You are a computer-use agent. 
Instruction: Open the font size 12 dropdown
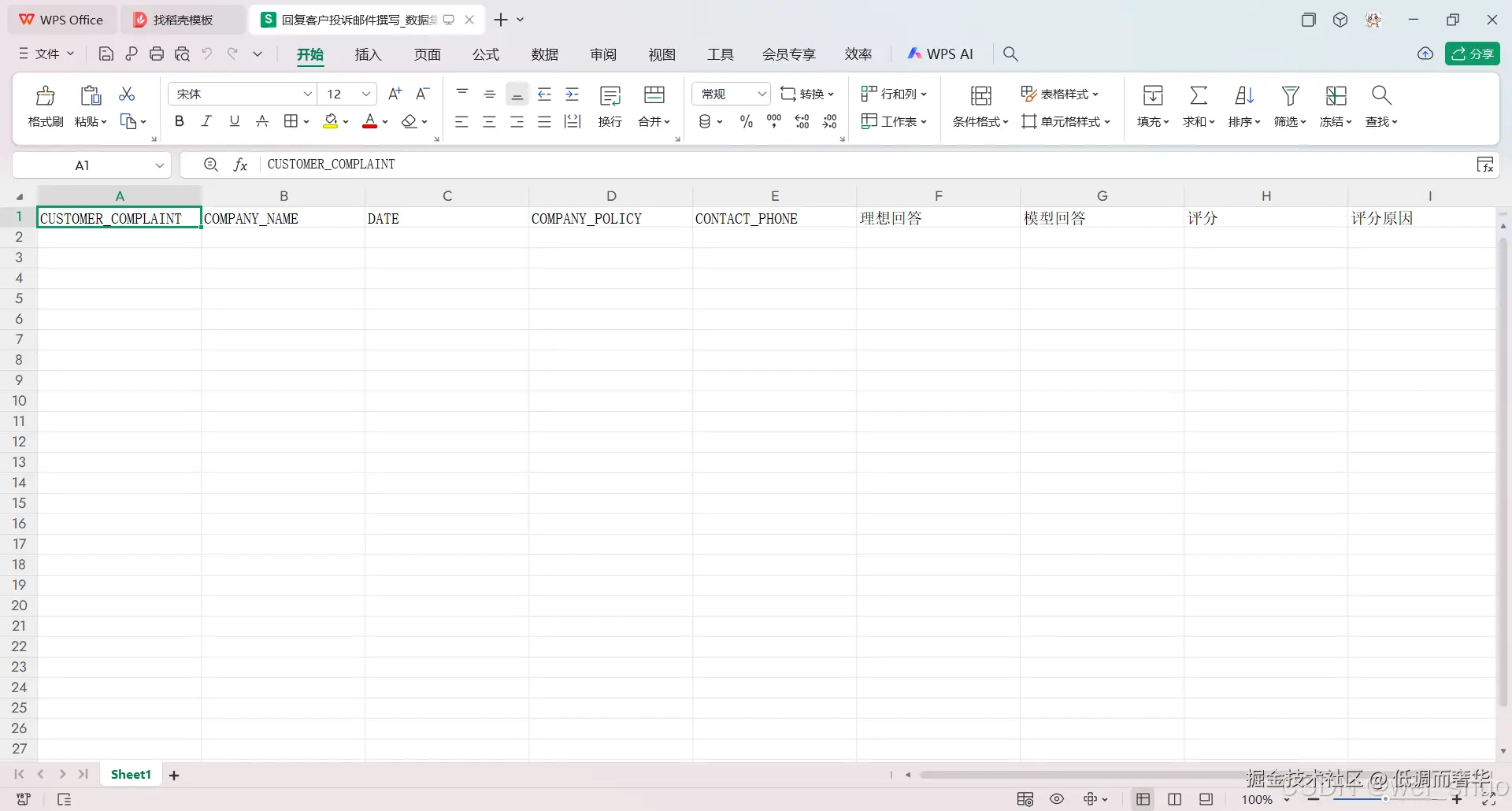click(x=366, y=94)
